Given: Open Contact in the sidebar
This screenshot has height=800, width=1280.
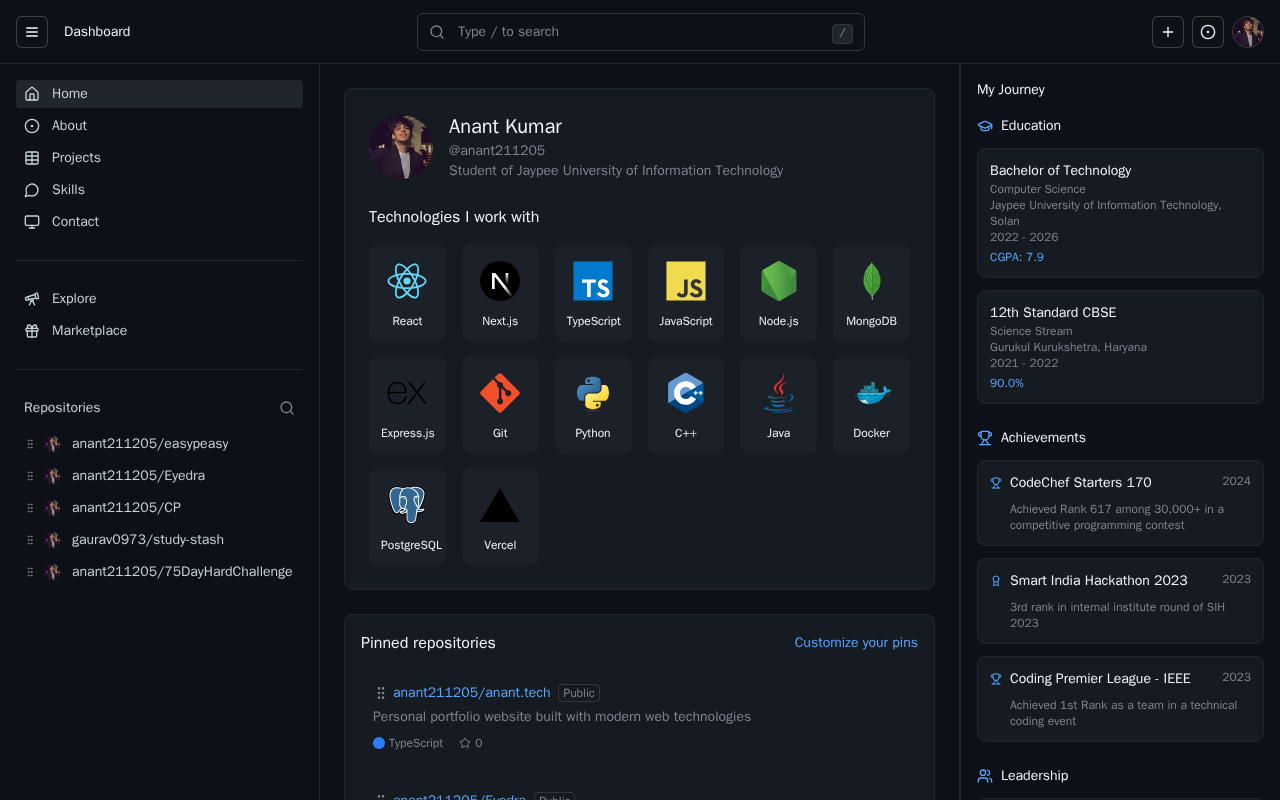Looking at the screenshot, I should [x=160, y=222].
